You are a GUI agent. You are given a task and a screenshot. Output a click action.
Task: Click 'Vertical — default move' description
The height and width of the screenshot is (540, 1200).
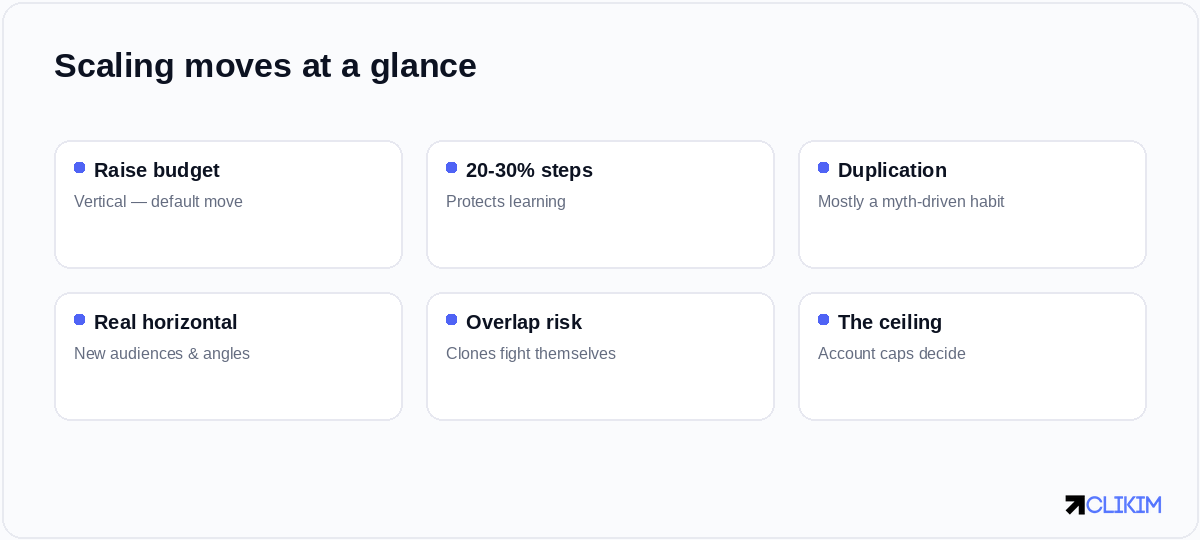point(158,201)
